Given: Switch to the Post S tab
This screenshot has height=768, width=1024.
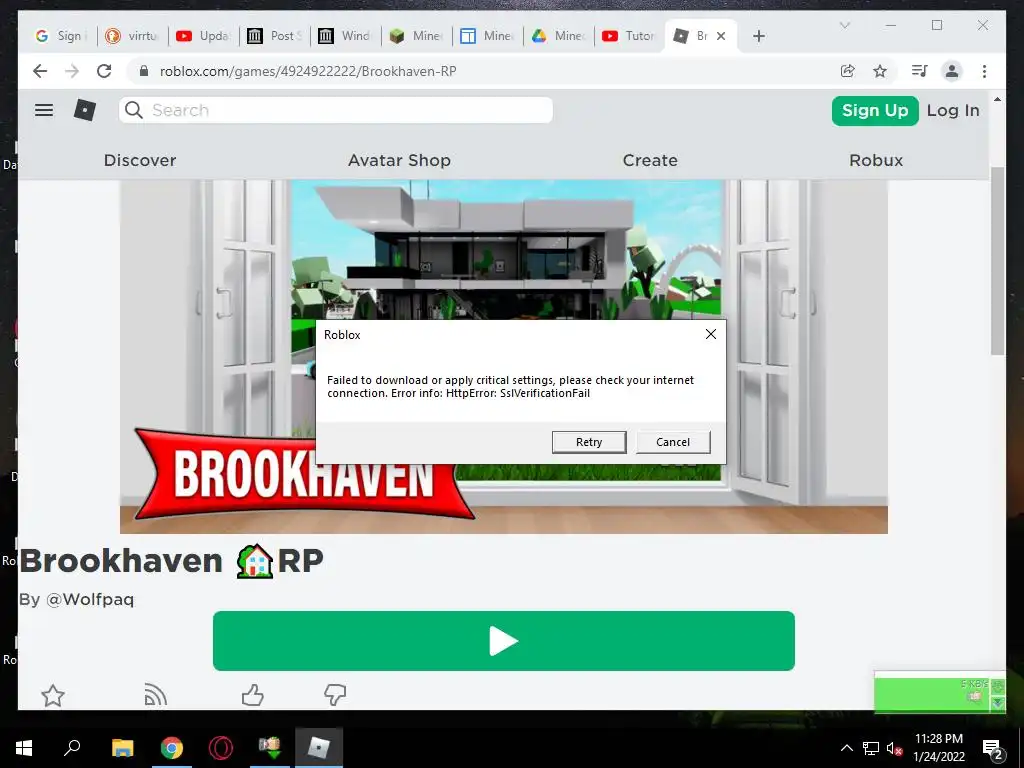Looking at the screenshot, I should pyautogui.click(x=274, y=36).
